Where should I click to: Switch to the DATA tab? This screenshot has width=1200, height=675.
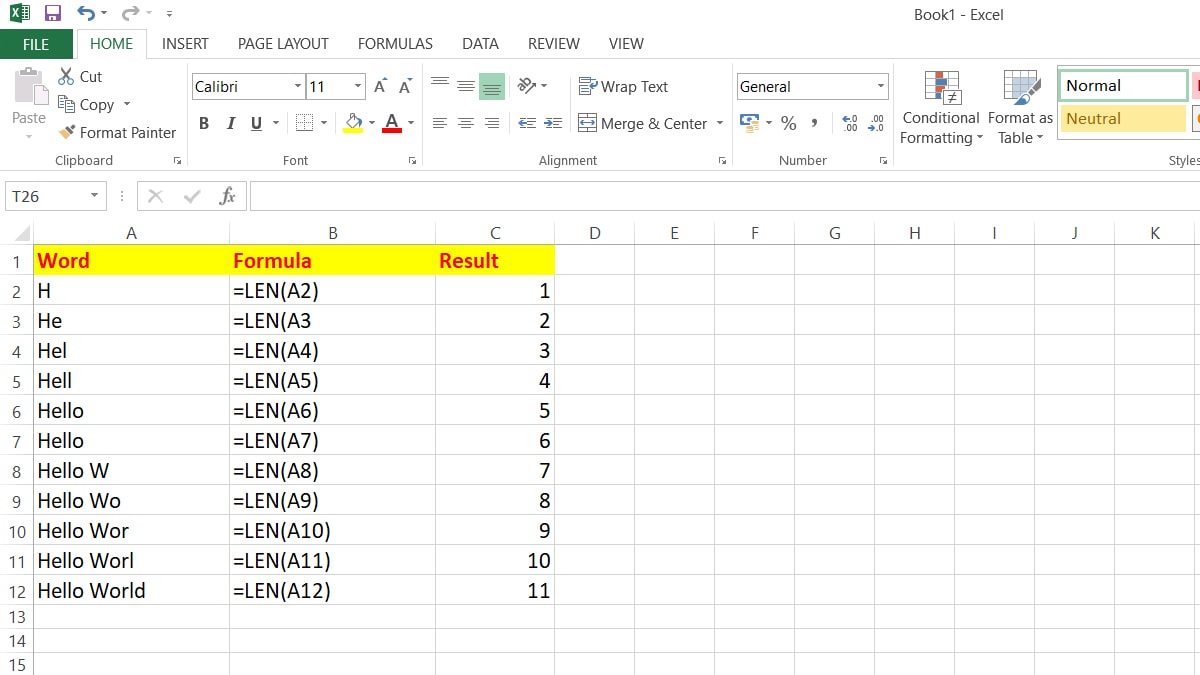(480, 44)
